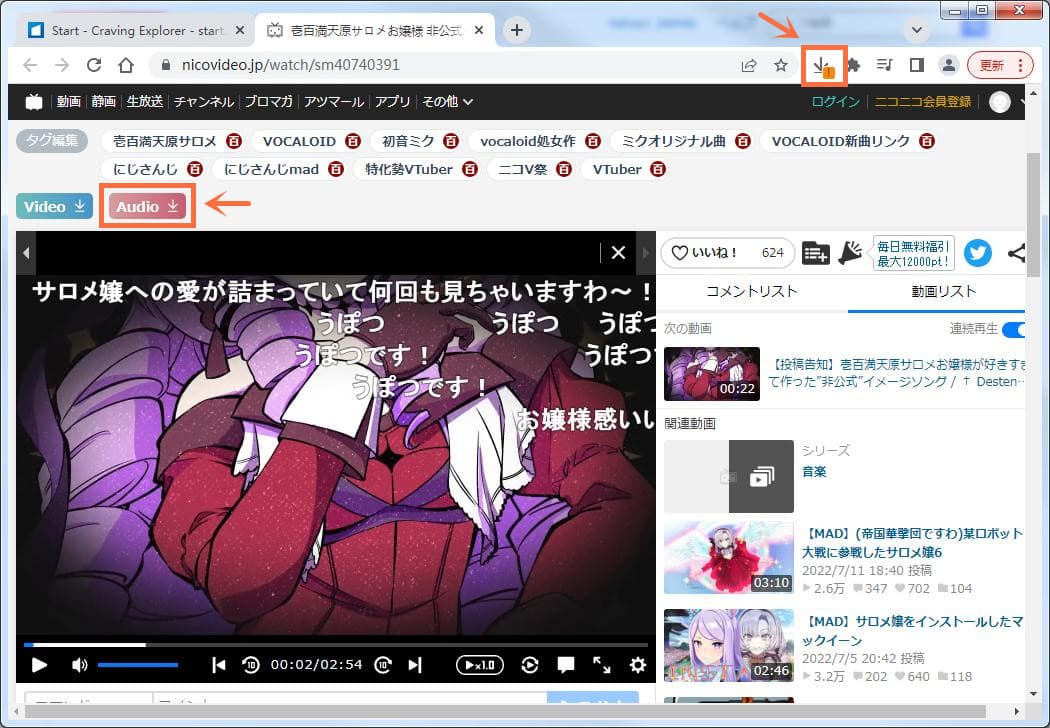The height and width of the screenshot is (728, 1050).
Task: Select the 初音ミク tag
Action: tap(408, 141)
